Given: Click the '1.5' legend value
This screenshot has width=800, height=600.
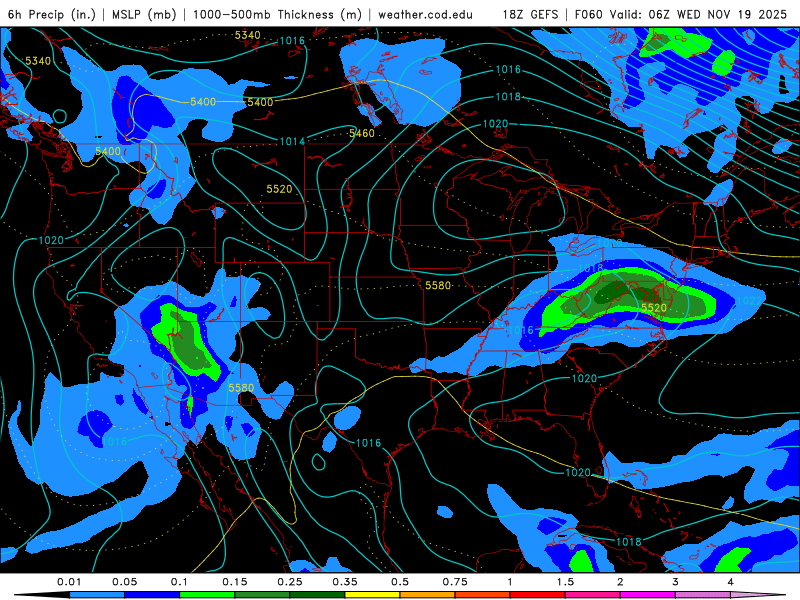Looking at the screenshot, I should [565, 582].
